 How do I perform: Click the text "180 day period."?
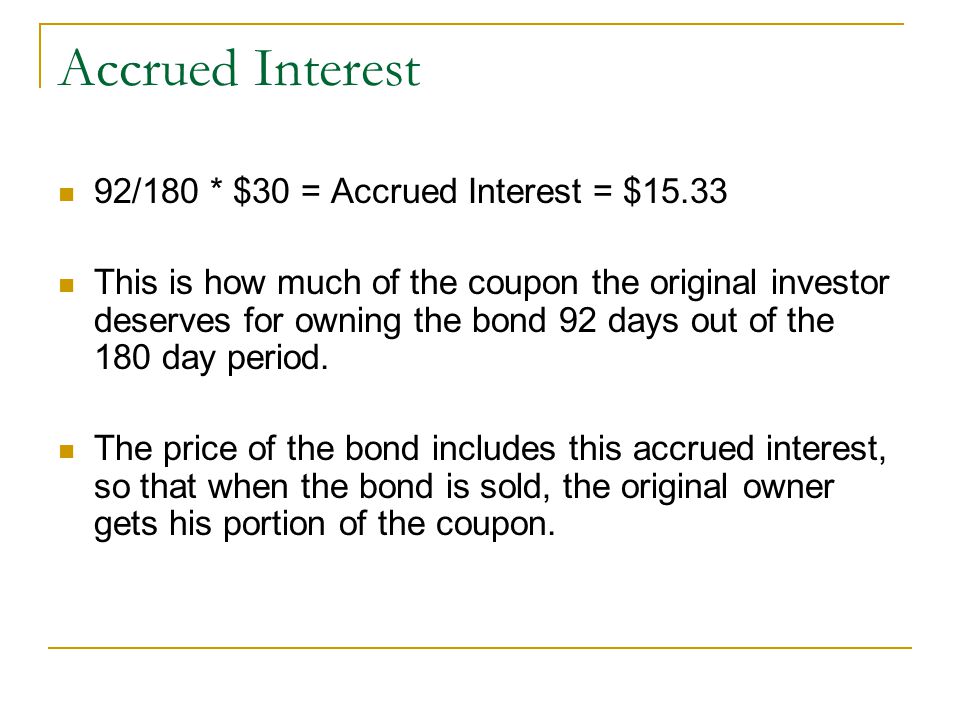click(x=211, y=358)
